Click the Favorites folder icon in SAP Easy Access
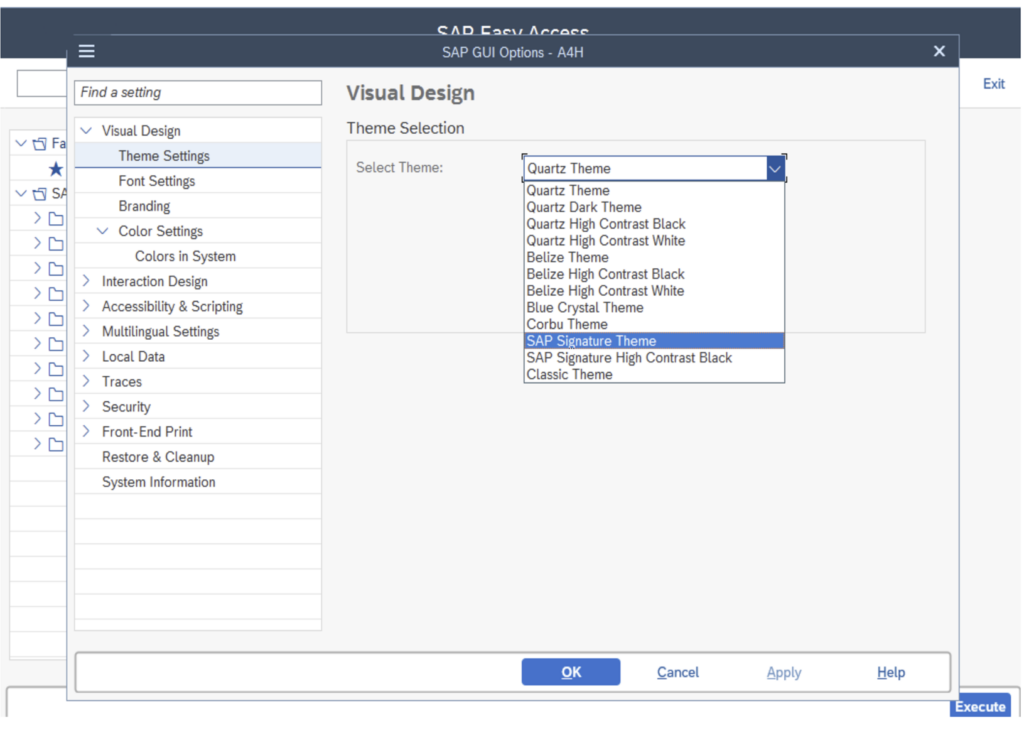The image size is (1024, 743). click(x=40, y=144)
